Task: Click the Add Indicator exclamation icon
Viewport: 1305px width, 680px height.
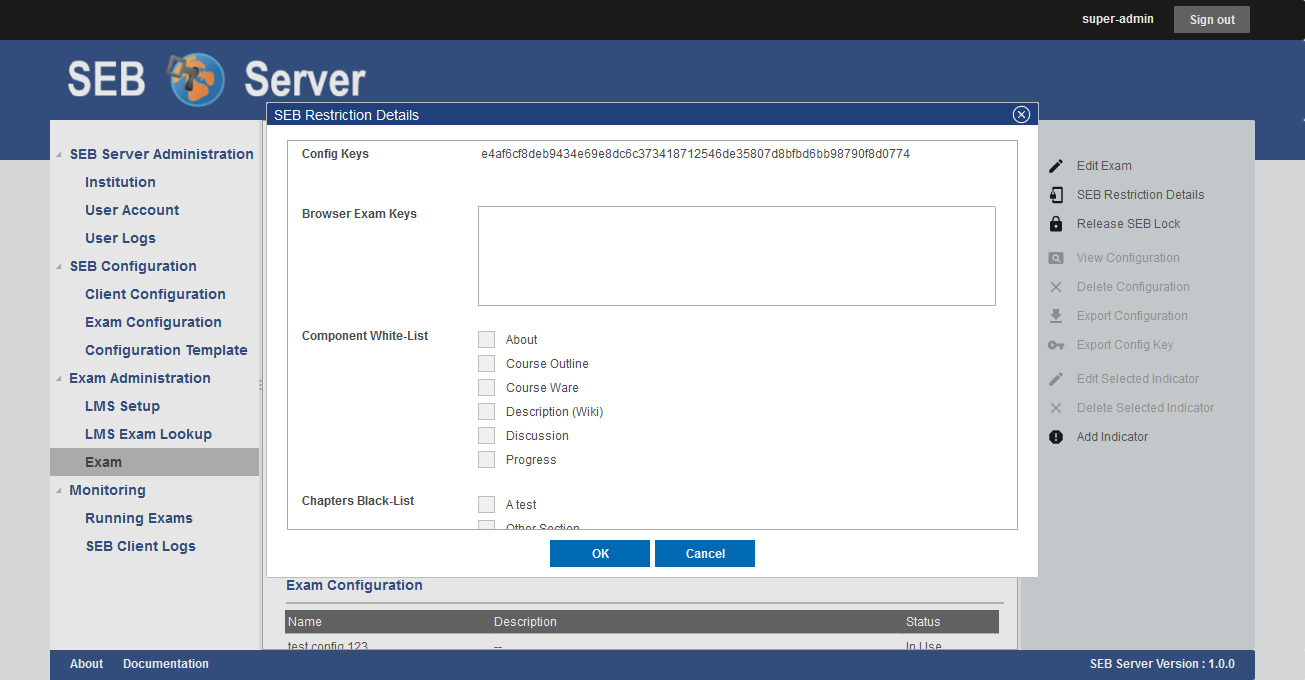Action: click(1056, 437)
